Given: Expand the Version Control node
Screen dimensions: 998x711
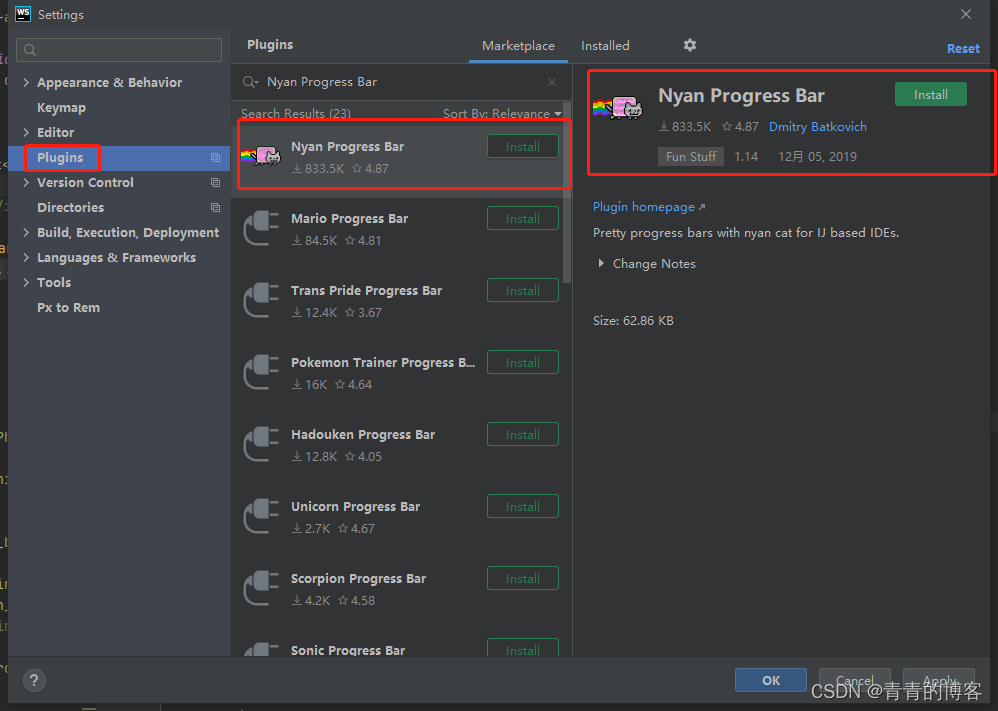Looking at the screenshot, I should (x=26, y=183).
